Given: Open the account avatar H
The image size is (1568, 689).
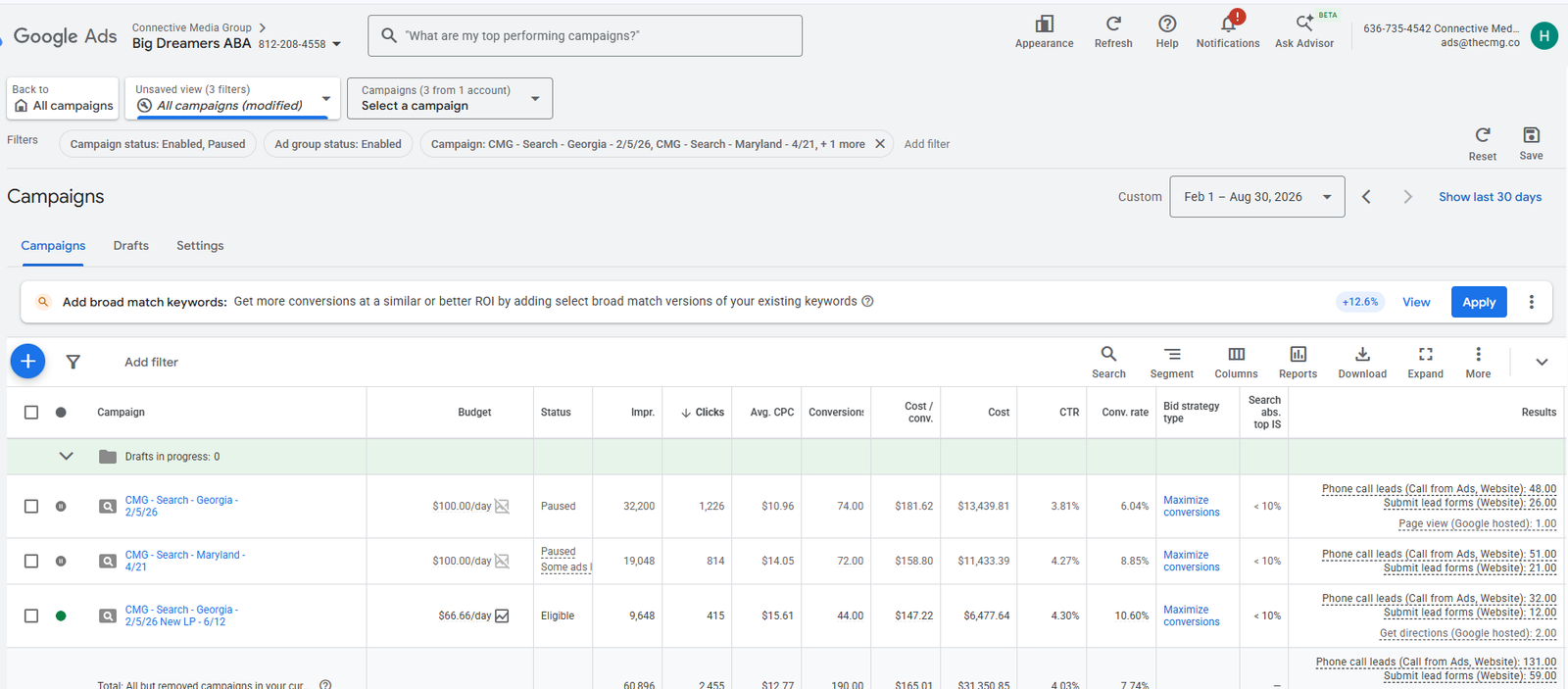Looking at the screenshot, I should [1544, 36].
